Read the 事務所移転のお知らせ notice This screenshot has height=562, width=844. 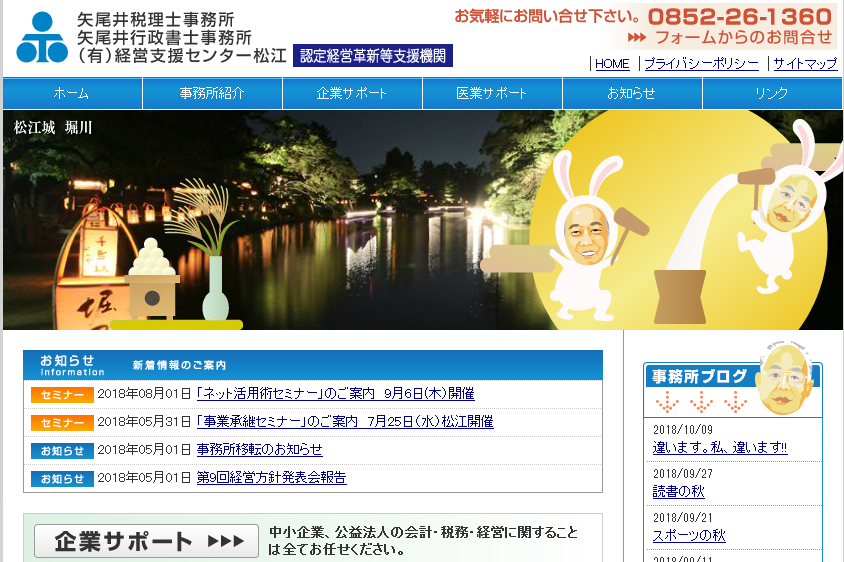click(x=259, y=450)
